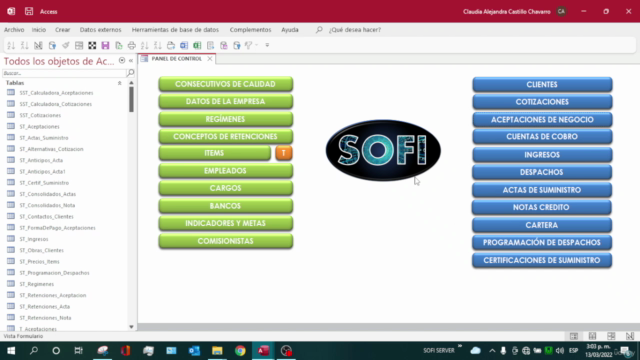Click the format painter brush icon
The image size is (640, 360).
(66, 45)
